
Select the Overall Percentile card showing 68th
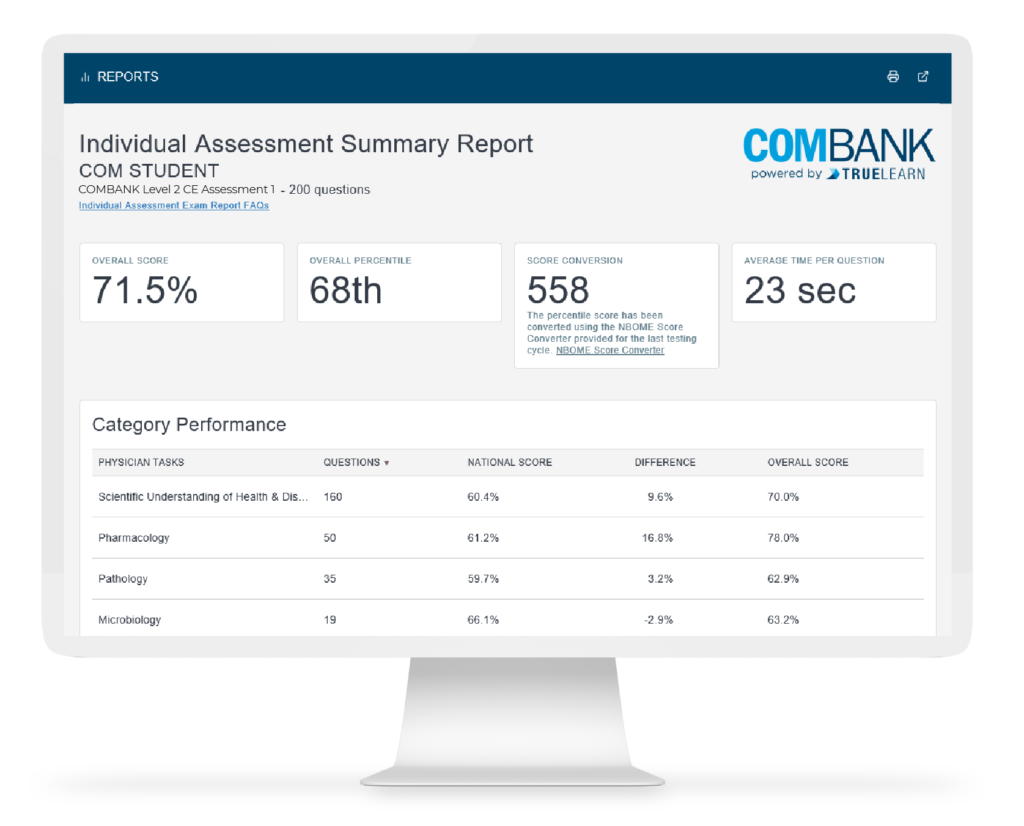(399, 282)
